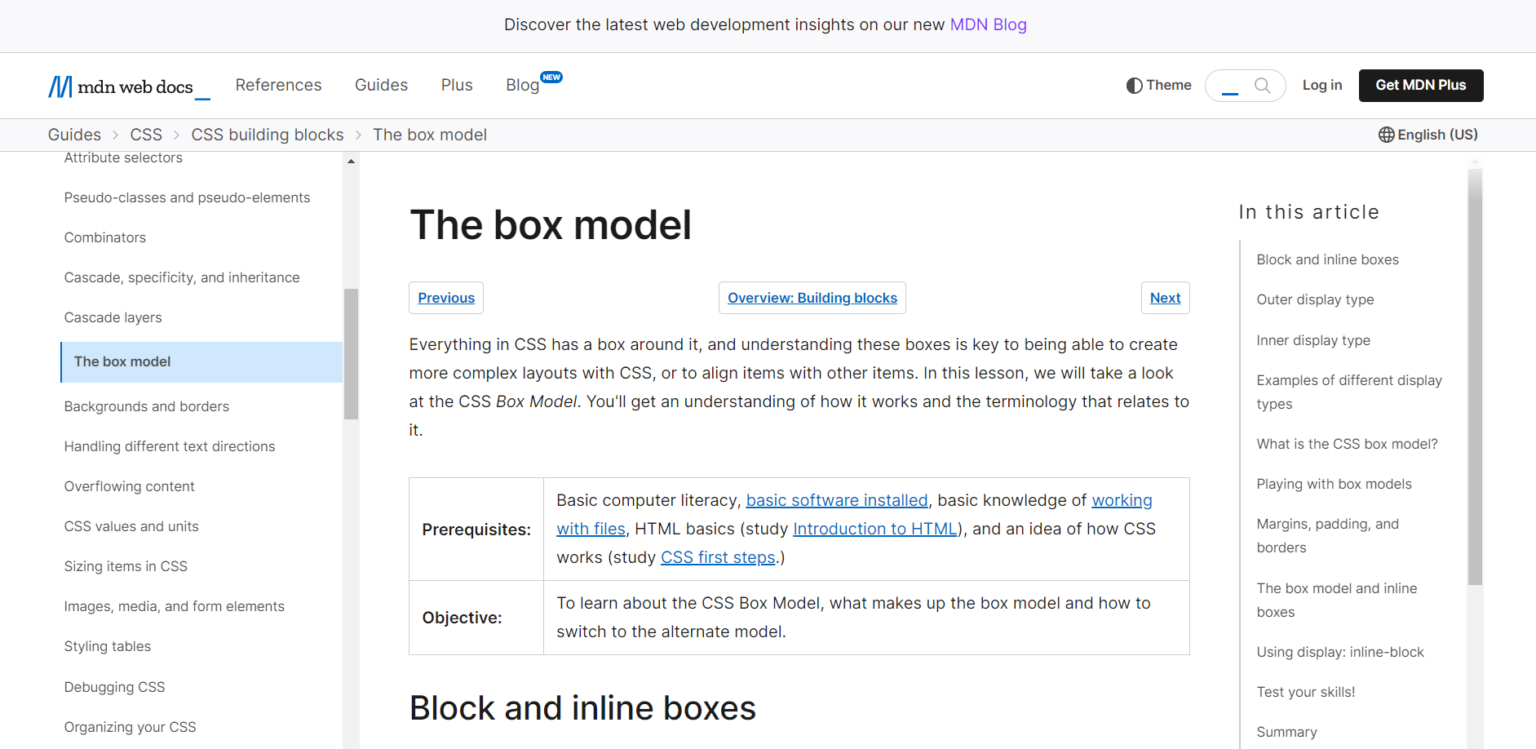Viewport: 1536px width, 749px height.
Task: Open the Theme switcher icon
Action: pos(1135,85)
